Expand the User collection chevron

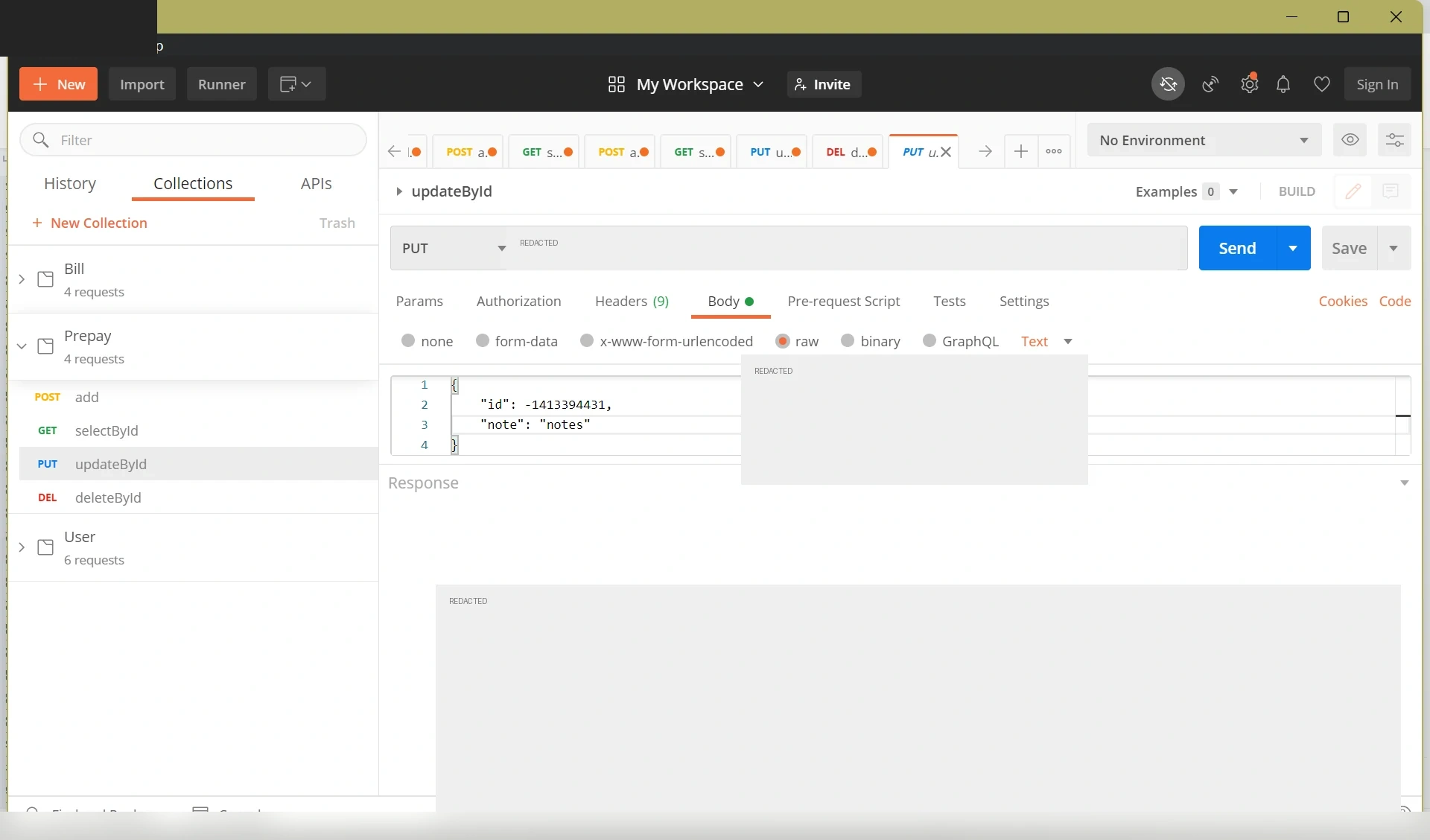pos(22,547)
